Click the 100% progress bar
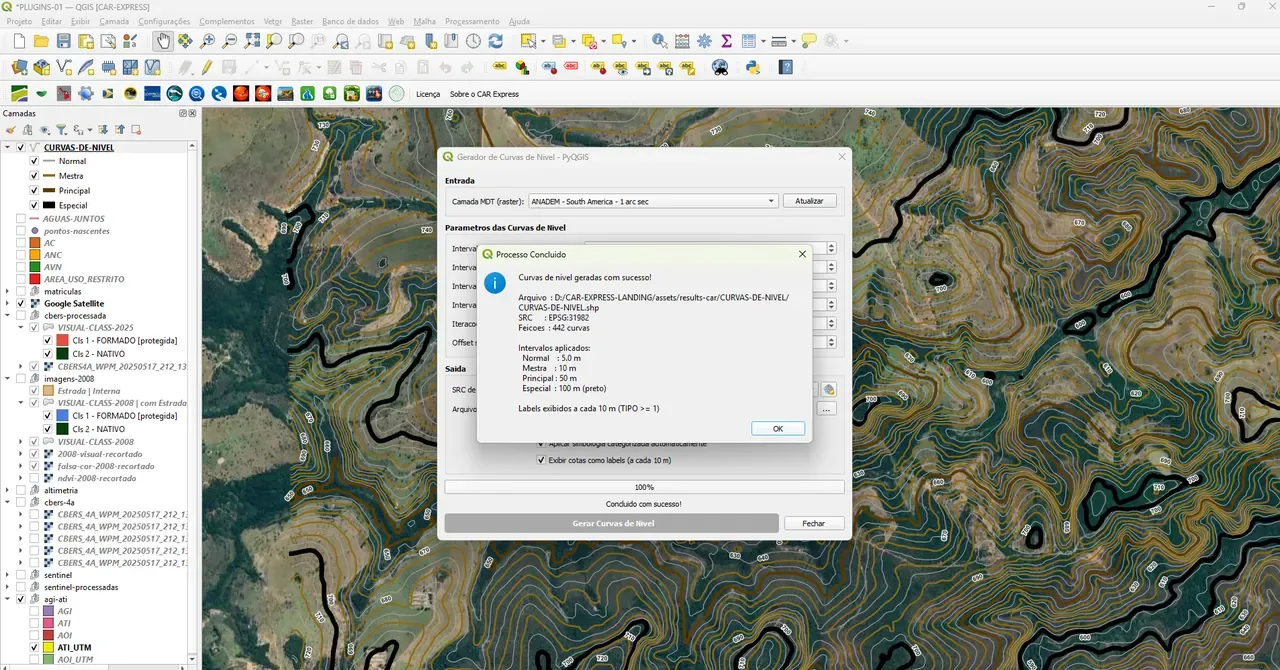The image size is (1280, 670). click(644, 487)
